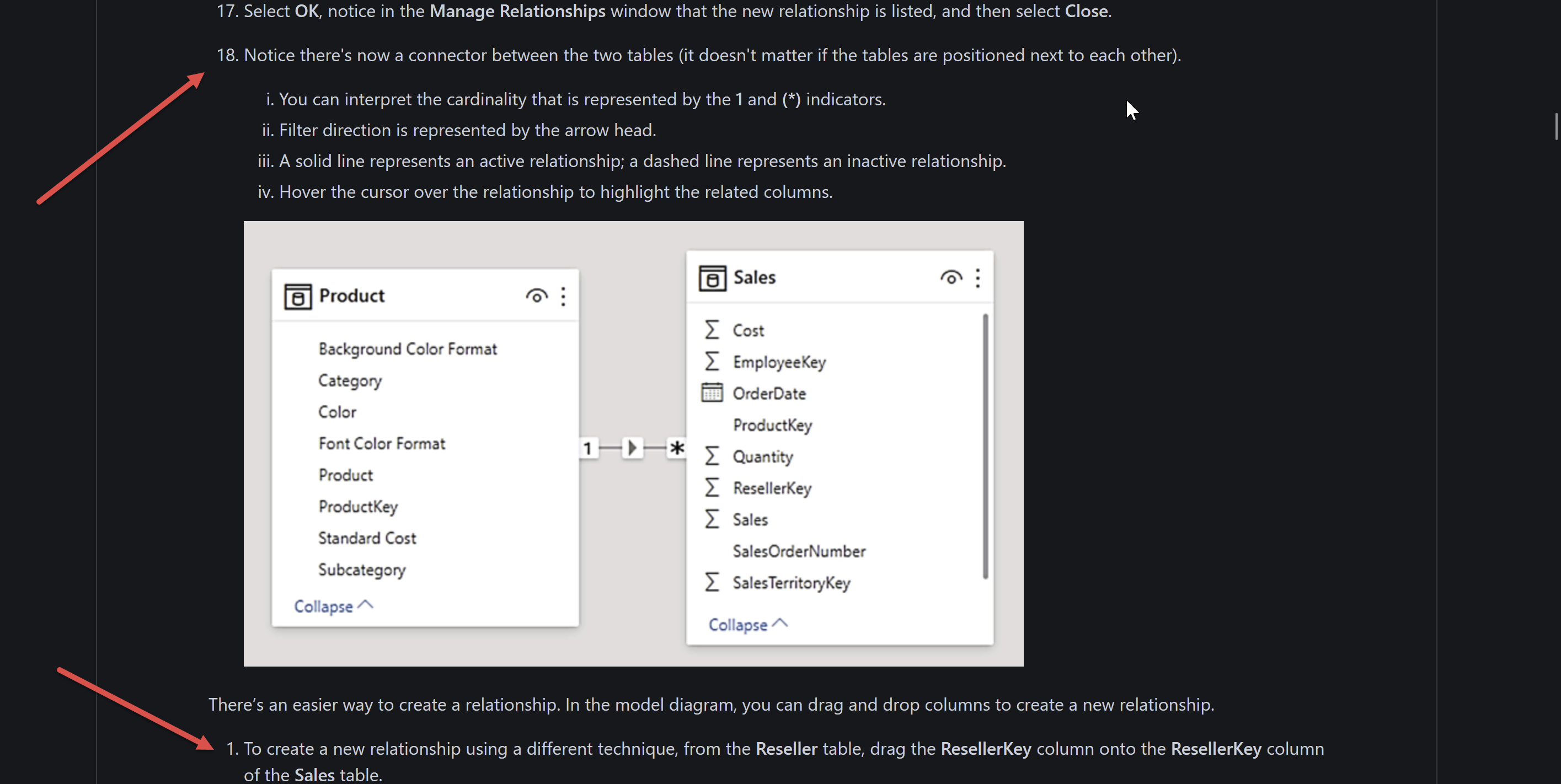Select the sigma icon beside SalesTerritoryKey
The image size is (1561, 784).
click(x=712, y=582)
